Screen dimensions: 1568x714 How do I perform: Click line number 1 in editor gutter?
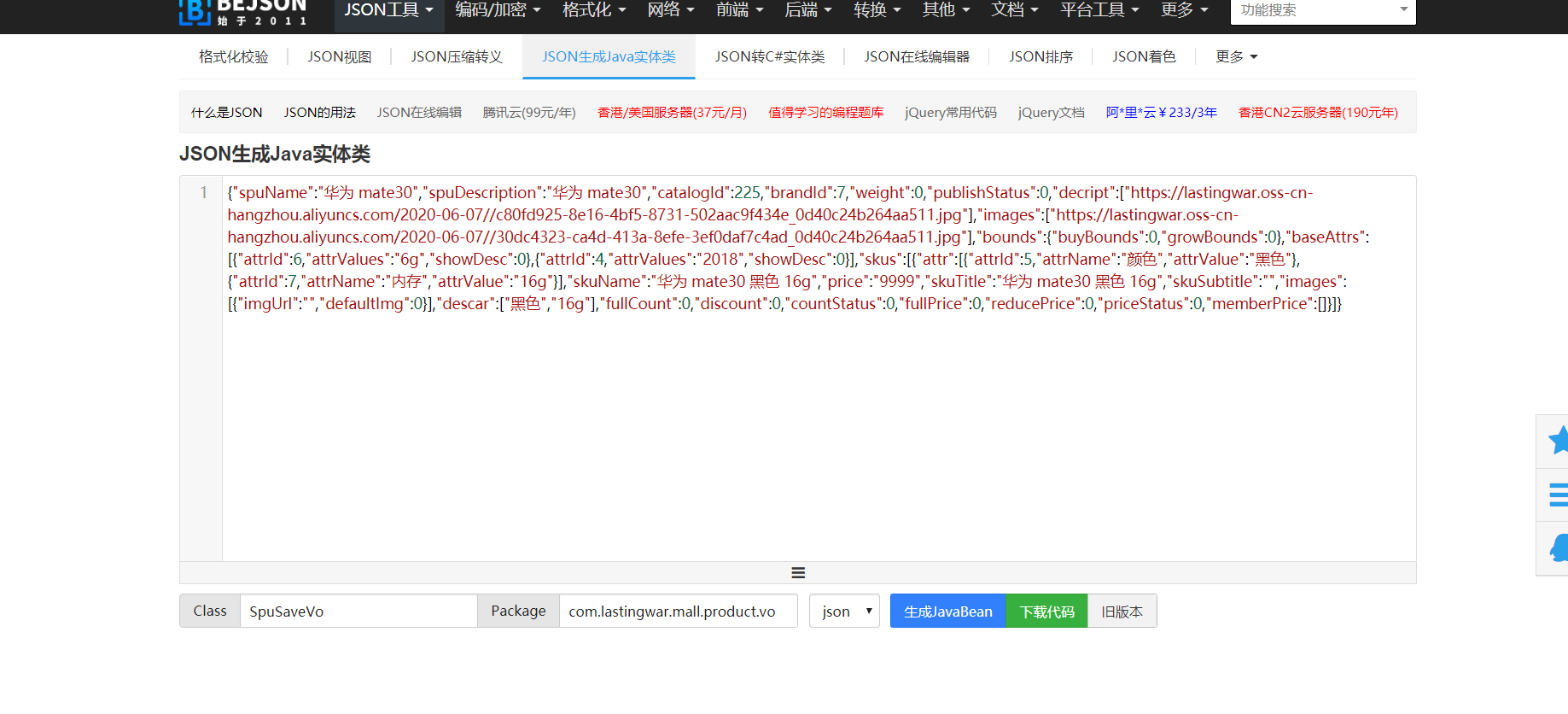pyautogui.click(x=203, y=192)
